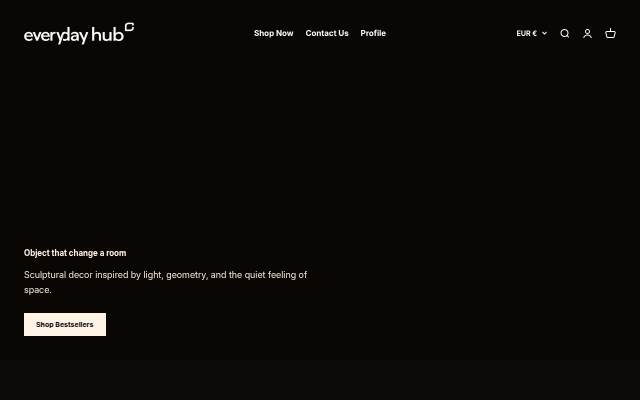Click the dark strip below the hero banner

[x=320, y=380]
